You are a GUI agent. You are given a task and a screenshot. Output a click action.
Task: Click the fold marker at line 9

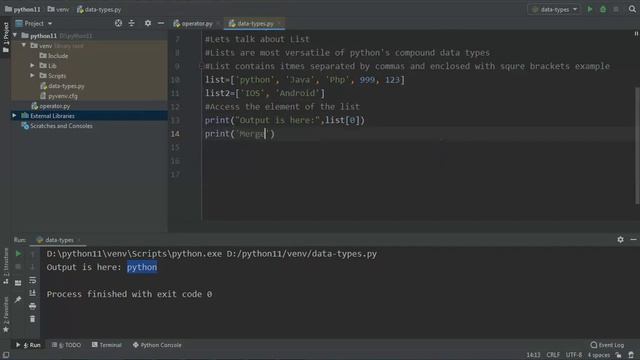click(201, 66)
